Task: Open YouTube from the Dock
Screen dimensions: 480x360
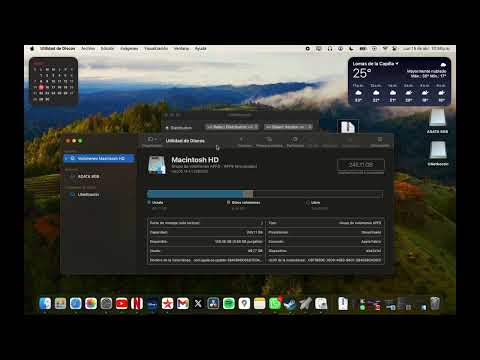Action: [122, 304]
